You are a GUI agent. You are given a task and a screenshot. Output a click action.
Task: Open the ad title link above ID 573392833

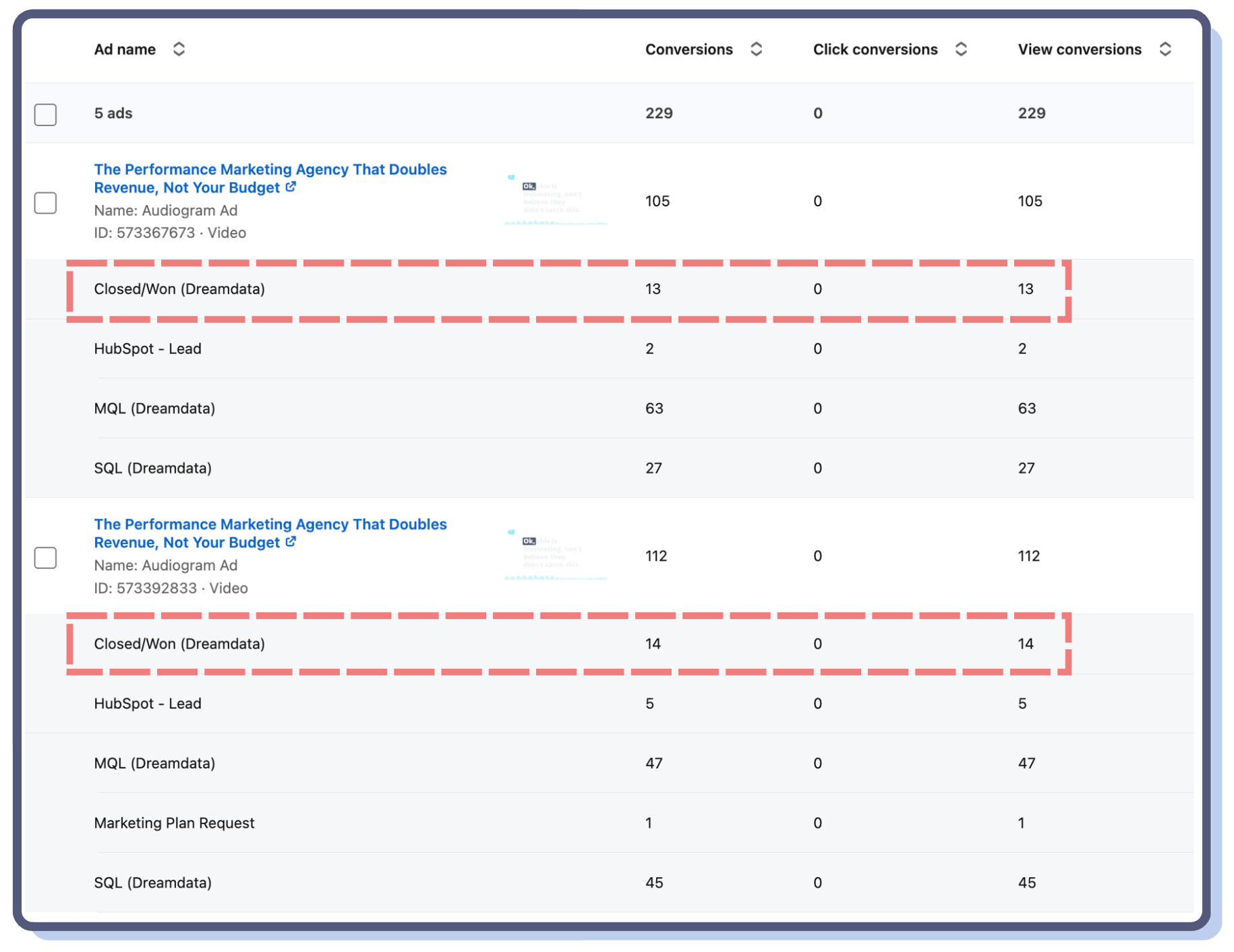270,533
